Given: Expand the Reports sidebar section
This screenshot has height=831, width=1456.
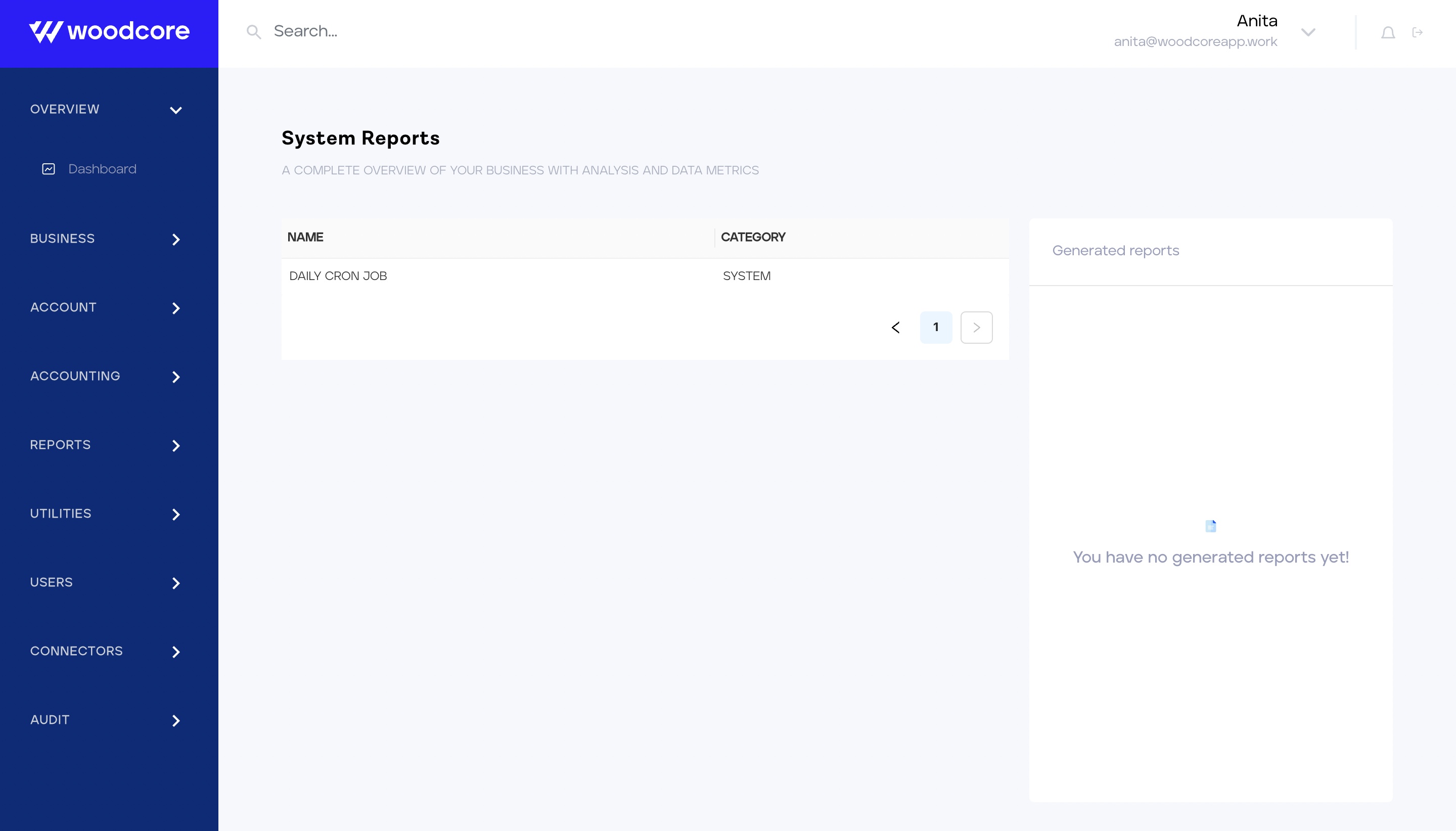Looking at the screenshot, I should (x=175, y=445).
